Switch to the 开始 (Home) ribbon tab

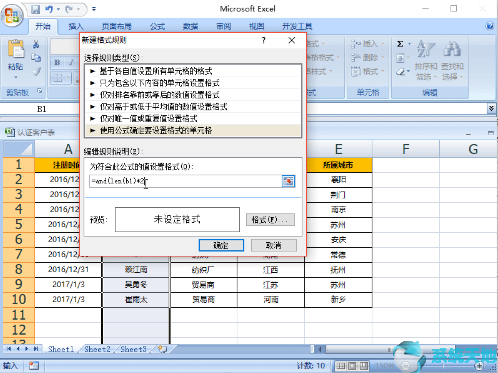(x=43, y=26)
